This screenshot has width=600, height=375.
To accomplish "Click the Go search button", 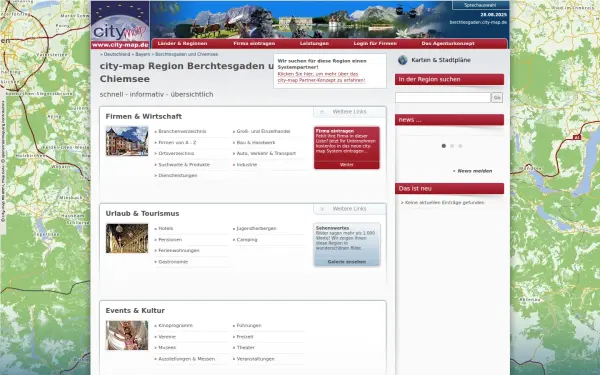I will click(497, 98).
